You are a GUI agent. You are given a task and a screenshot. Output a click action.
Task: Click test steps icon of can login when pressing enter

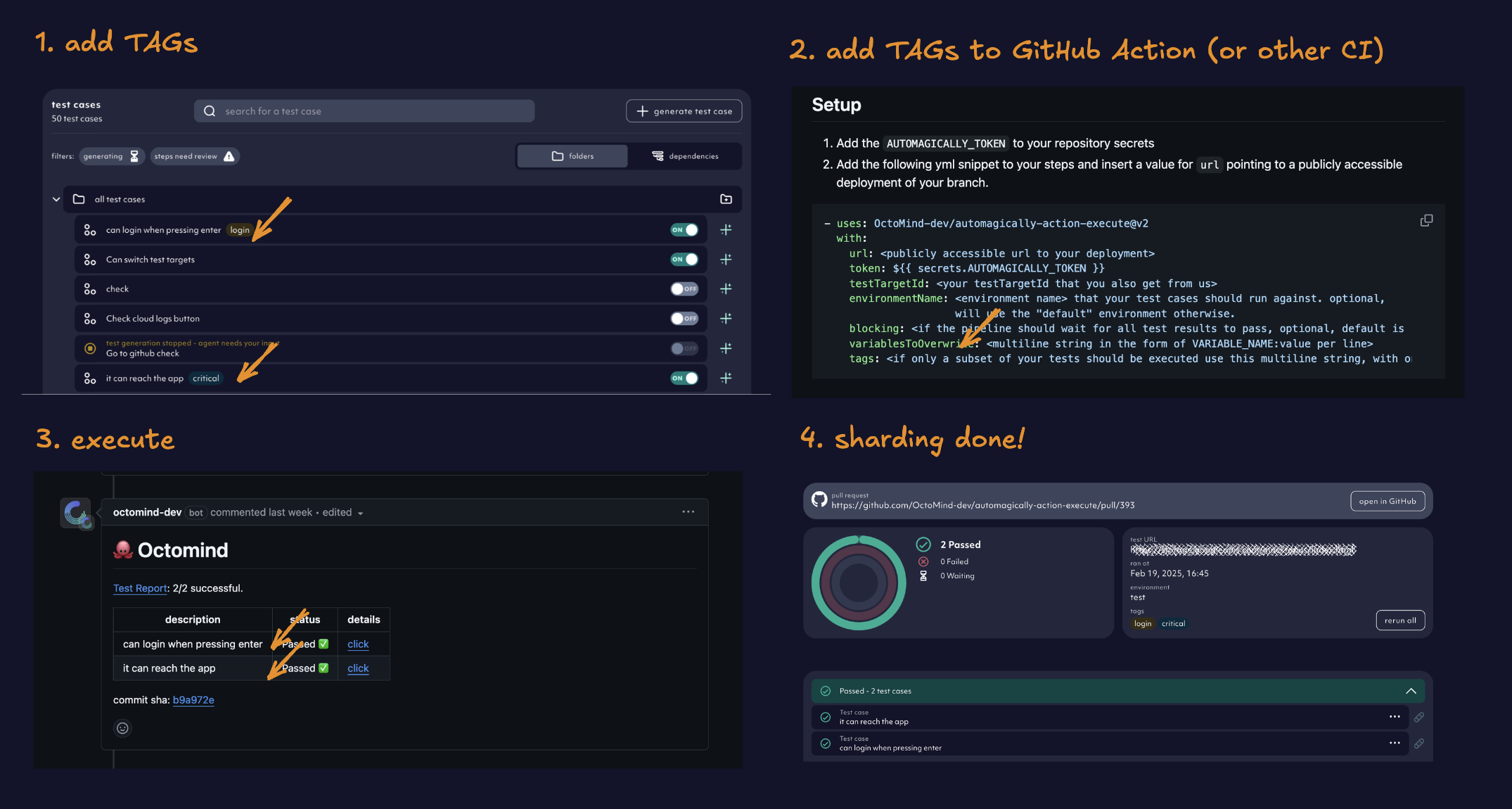(x=90, y=230)
